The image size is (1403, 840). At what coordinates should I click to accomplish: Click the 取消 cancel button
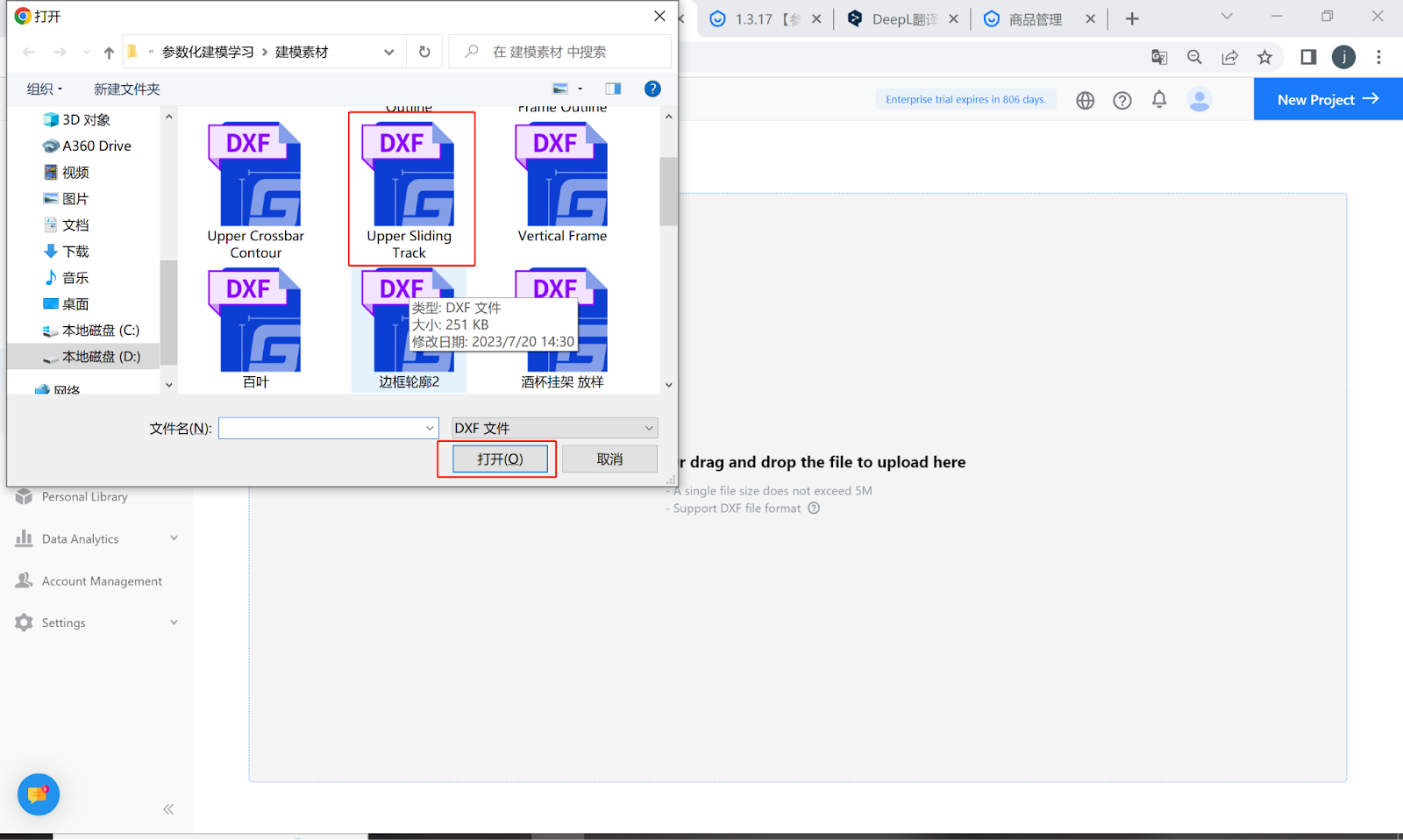tap(609, 459)
